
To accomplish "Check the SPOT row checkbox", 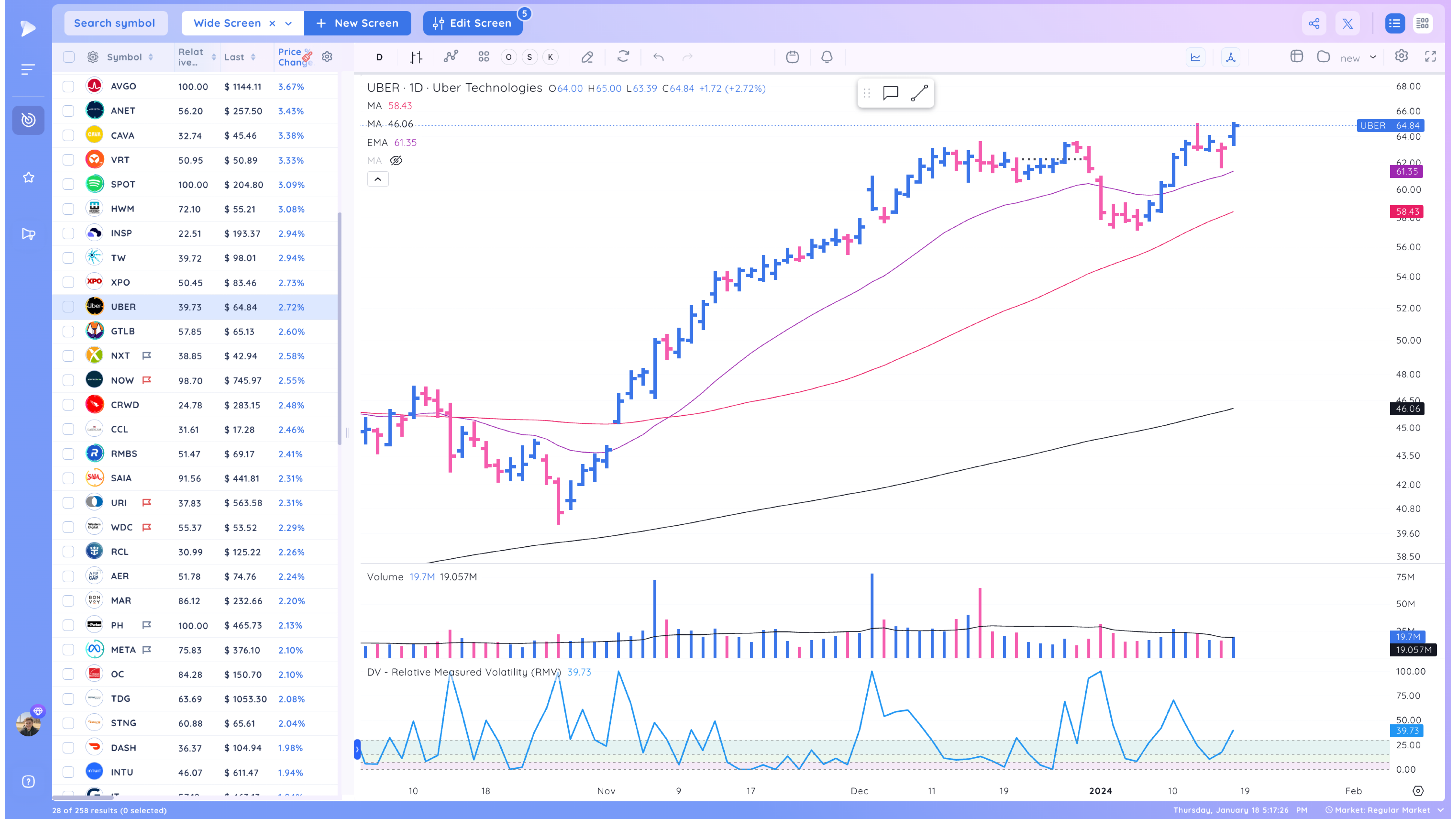I will click(68, 184).
